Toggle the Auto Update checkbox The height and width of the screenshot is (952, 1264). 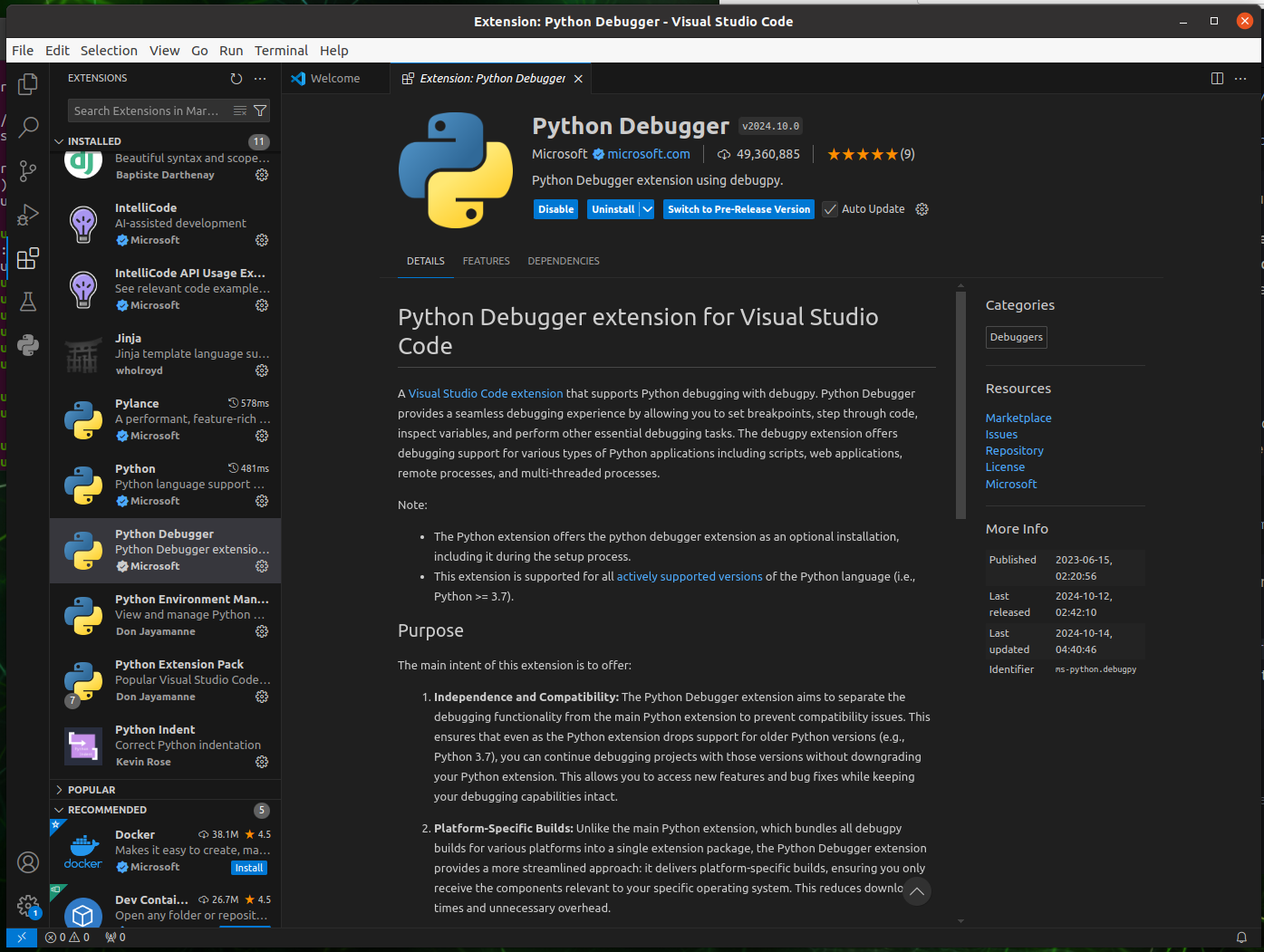(830, 209)
